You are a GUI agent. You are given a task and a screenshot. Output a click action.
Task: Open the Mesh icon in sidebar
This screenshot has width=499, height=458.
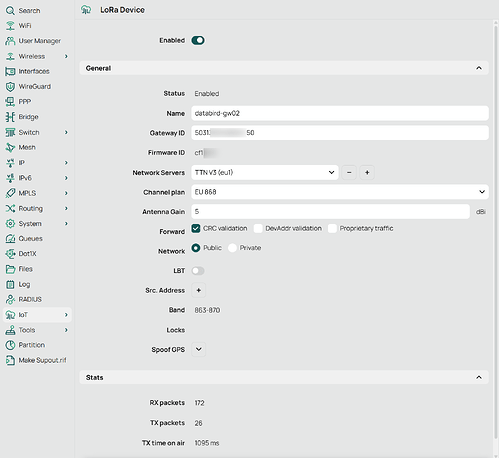tap(10, 147)
